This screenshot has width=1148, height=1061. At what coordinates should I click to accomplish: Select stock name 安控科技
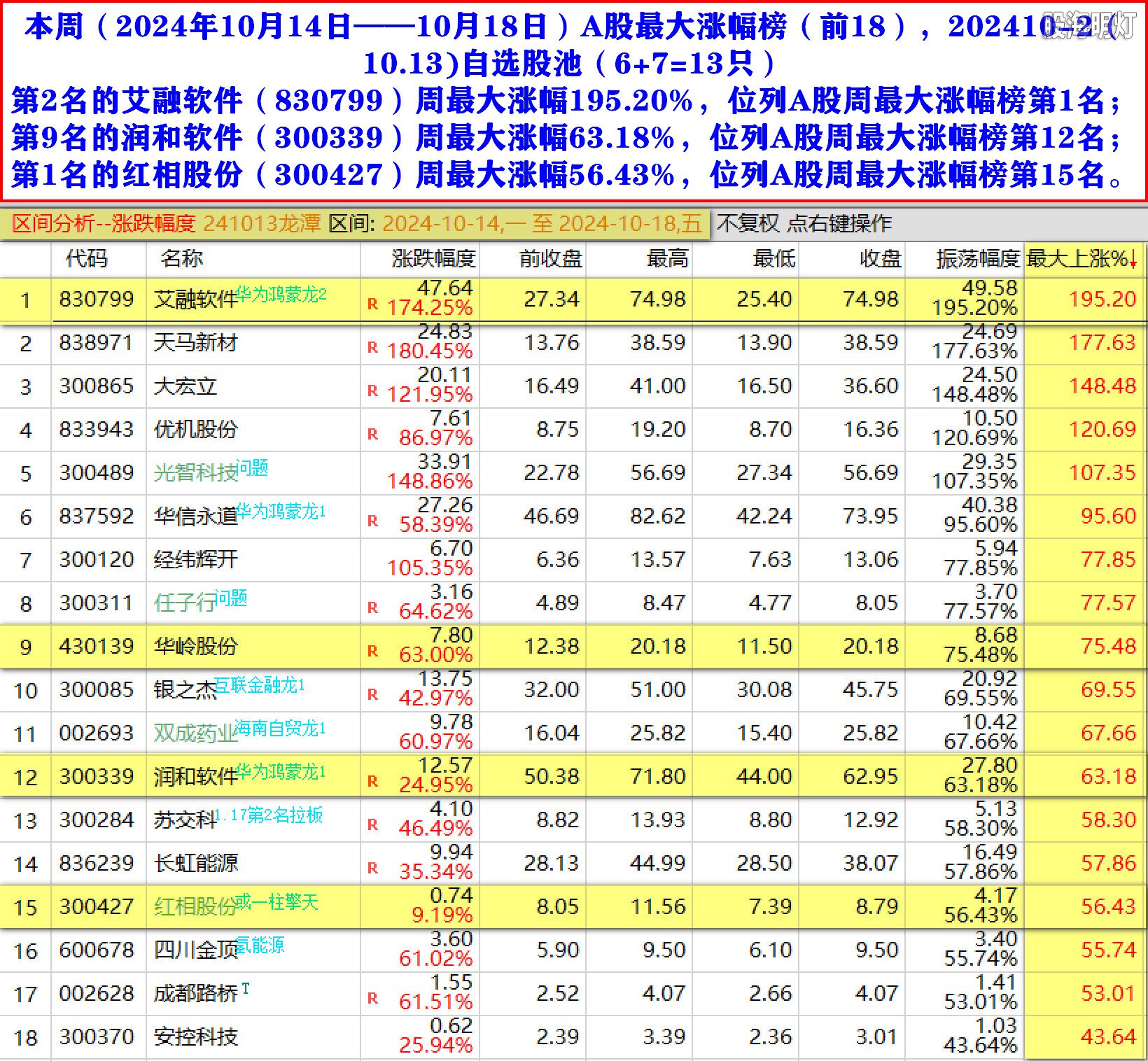196,1037
